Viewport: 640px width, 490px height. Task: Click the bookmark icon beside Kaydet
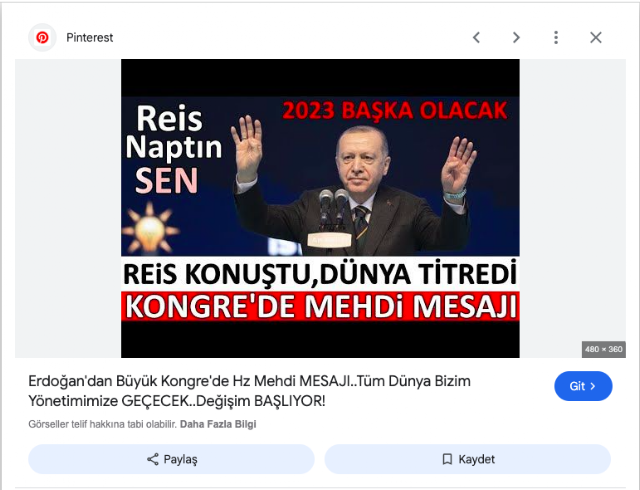tap(447, 459)
